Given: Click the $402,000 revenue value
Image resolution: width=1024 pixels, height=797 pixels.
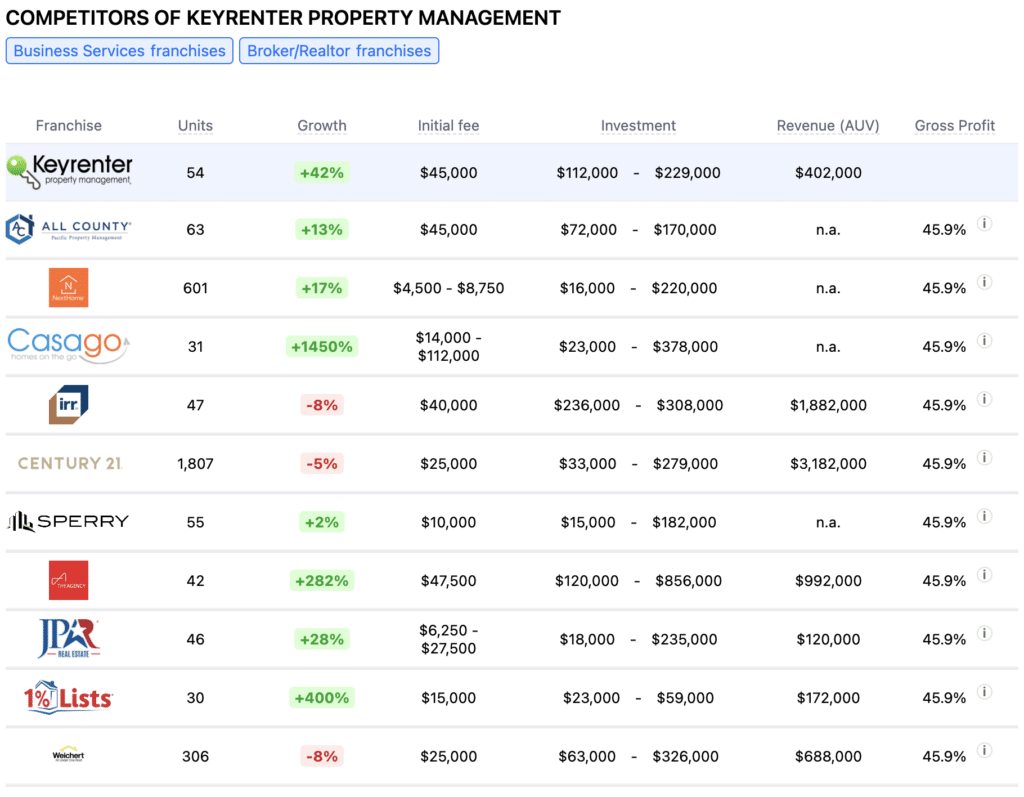Looking at the screenshot, I should click(828, 172).
